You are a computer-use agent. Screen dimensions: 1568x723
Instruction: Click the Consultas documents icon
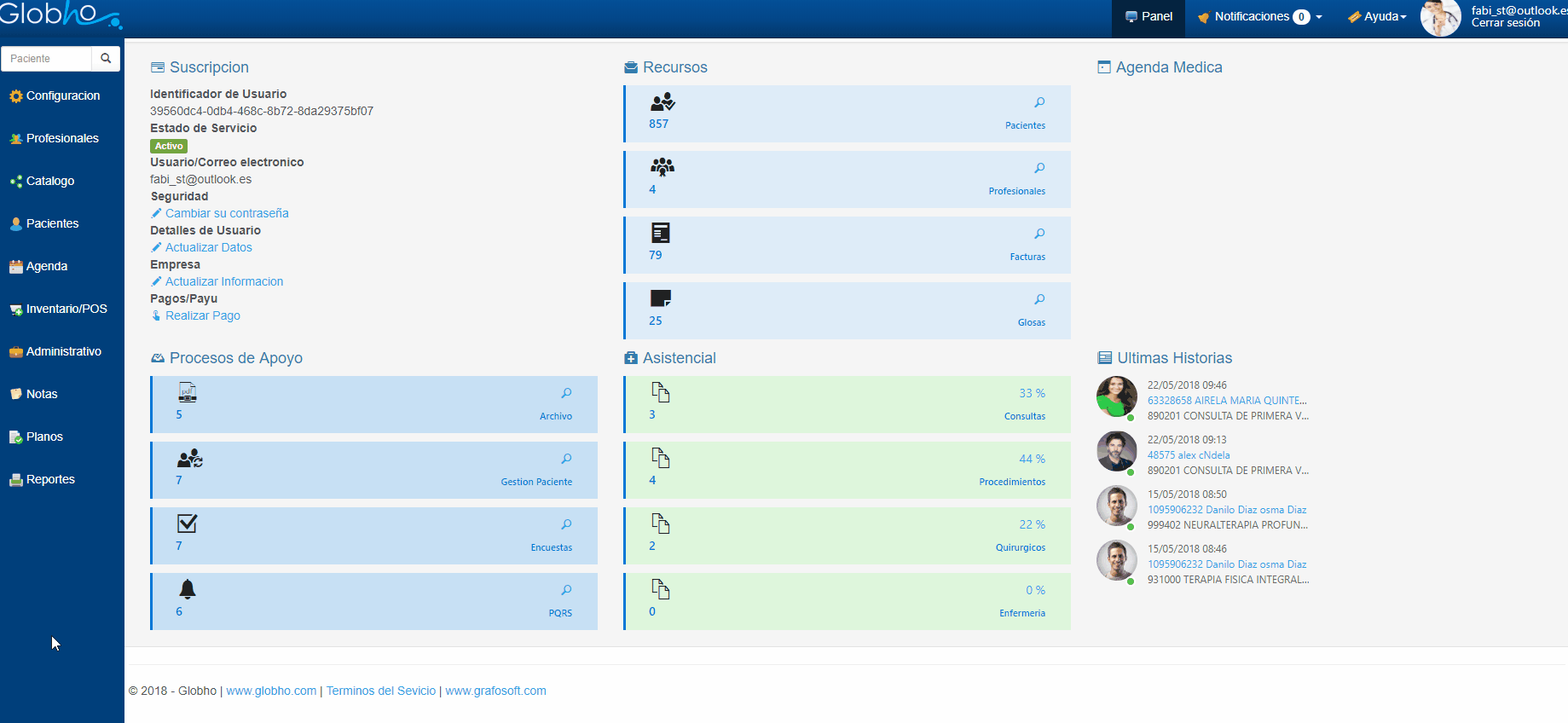coord(660,392)
